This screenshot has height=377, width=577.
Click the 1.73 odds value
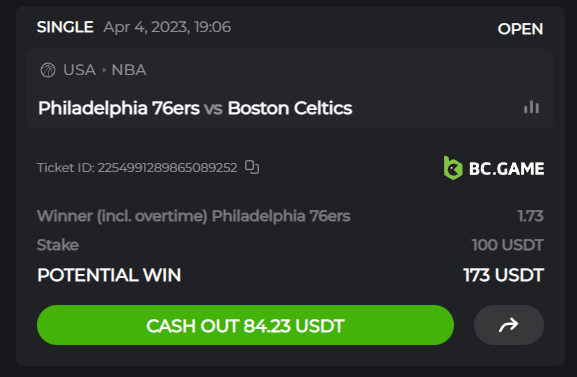[530, 216]
